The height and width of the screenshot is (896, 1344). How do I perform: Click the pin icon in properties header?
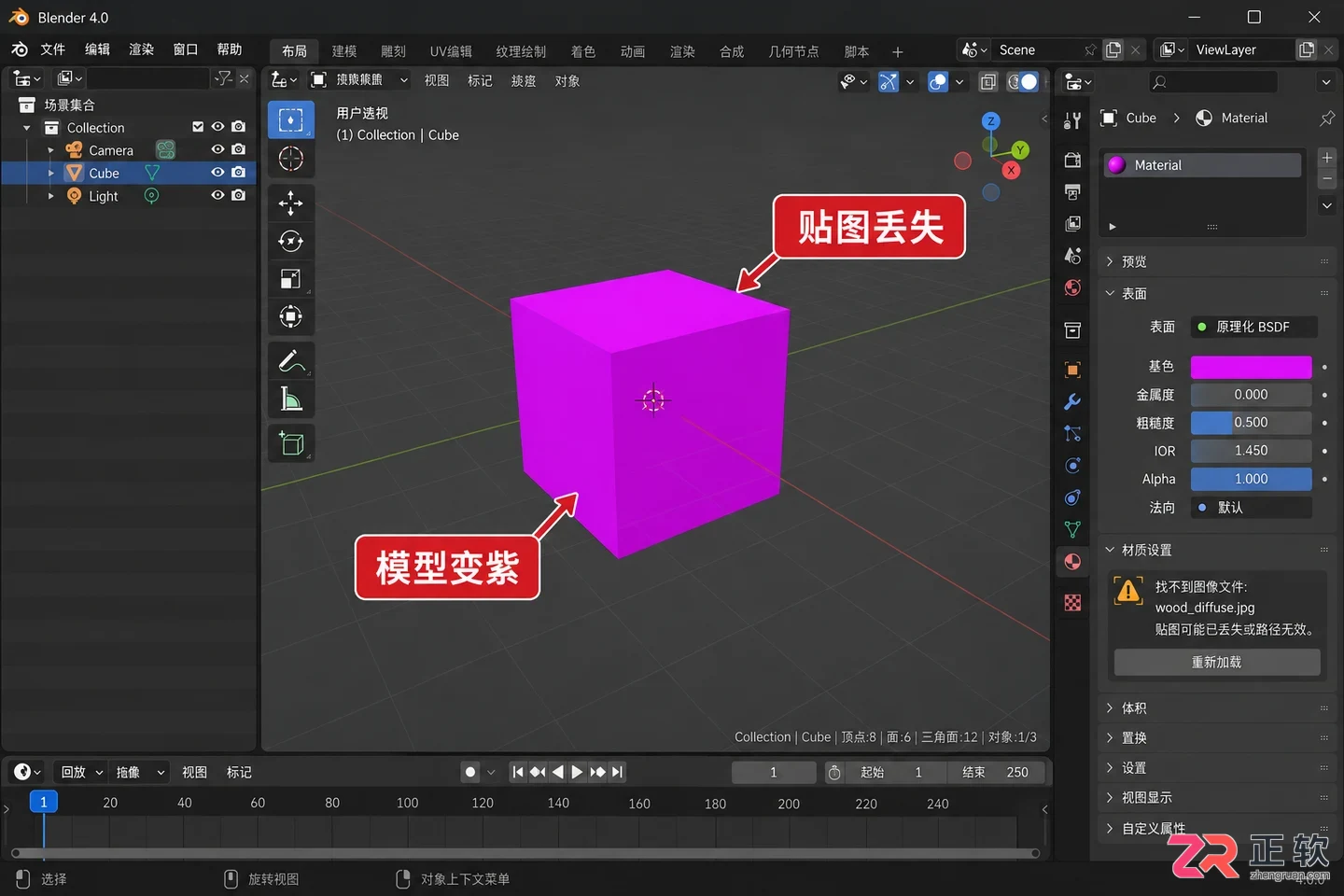1326,119
